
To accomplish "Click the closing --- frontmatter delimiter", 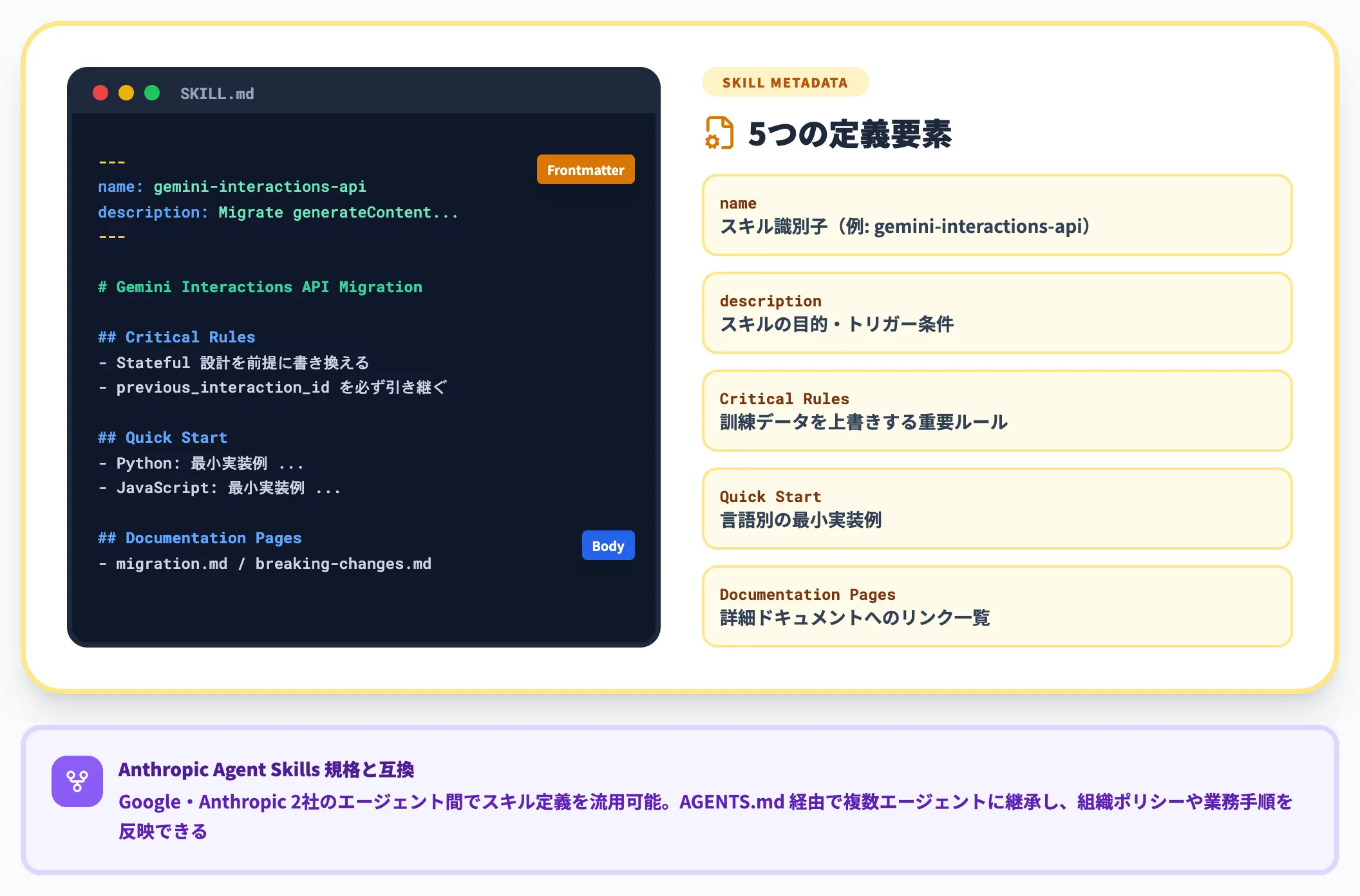I will [112, 237].
